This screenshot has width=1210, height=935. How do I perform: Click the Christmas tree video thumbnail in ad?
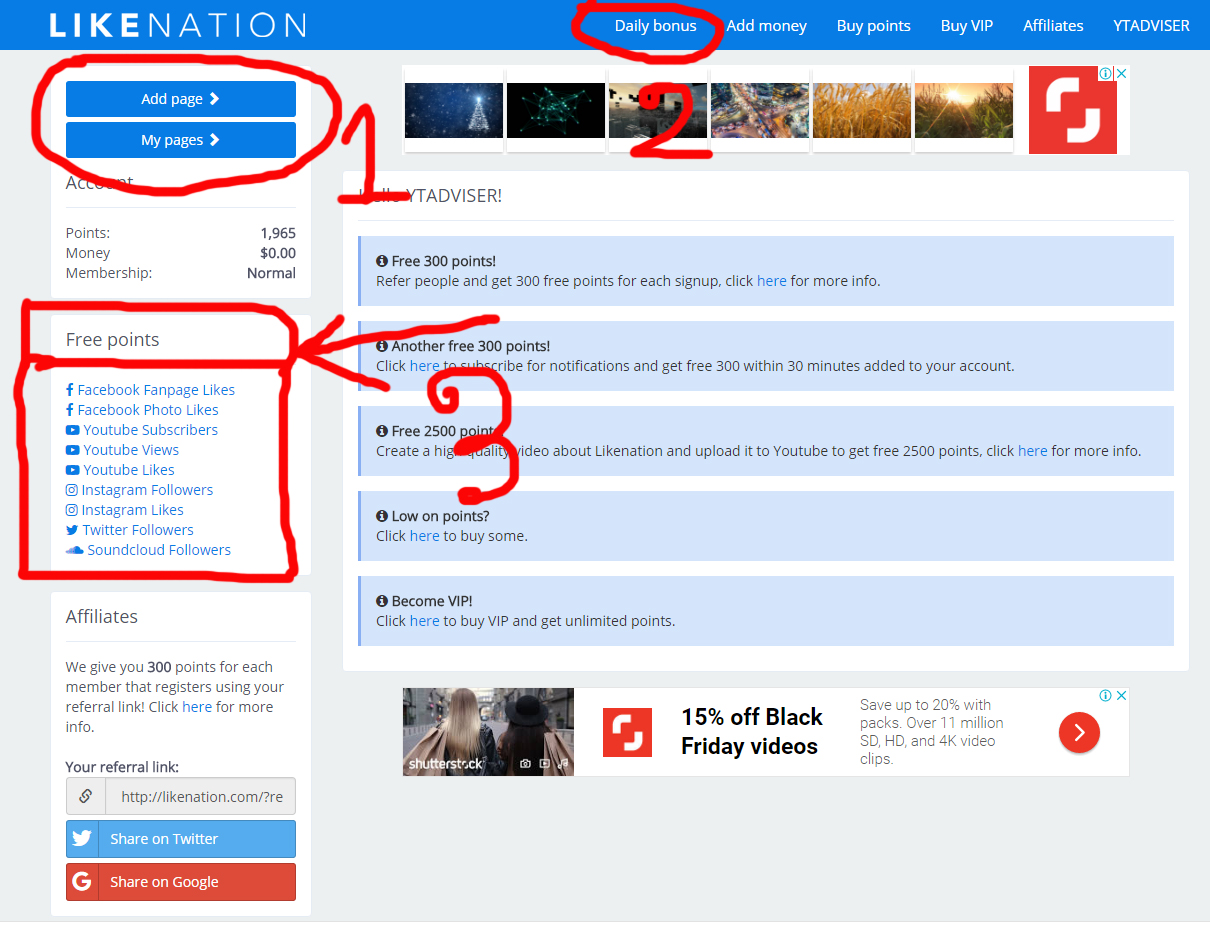454,110
